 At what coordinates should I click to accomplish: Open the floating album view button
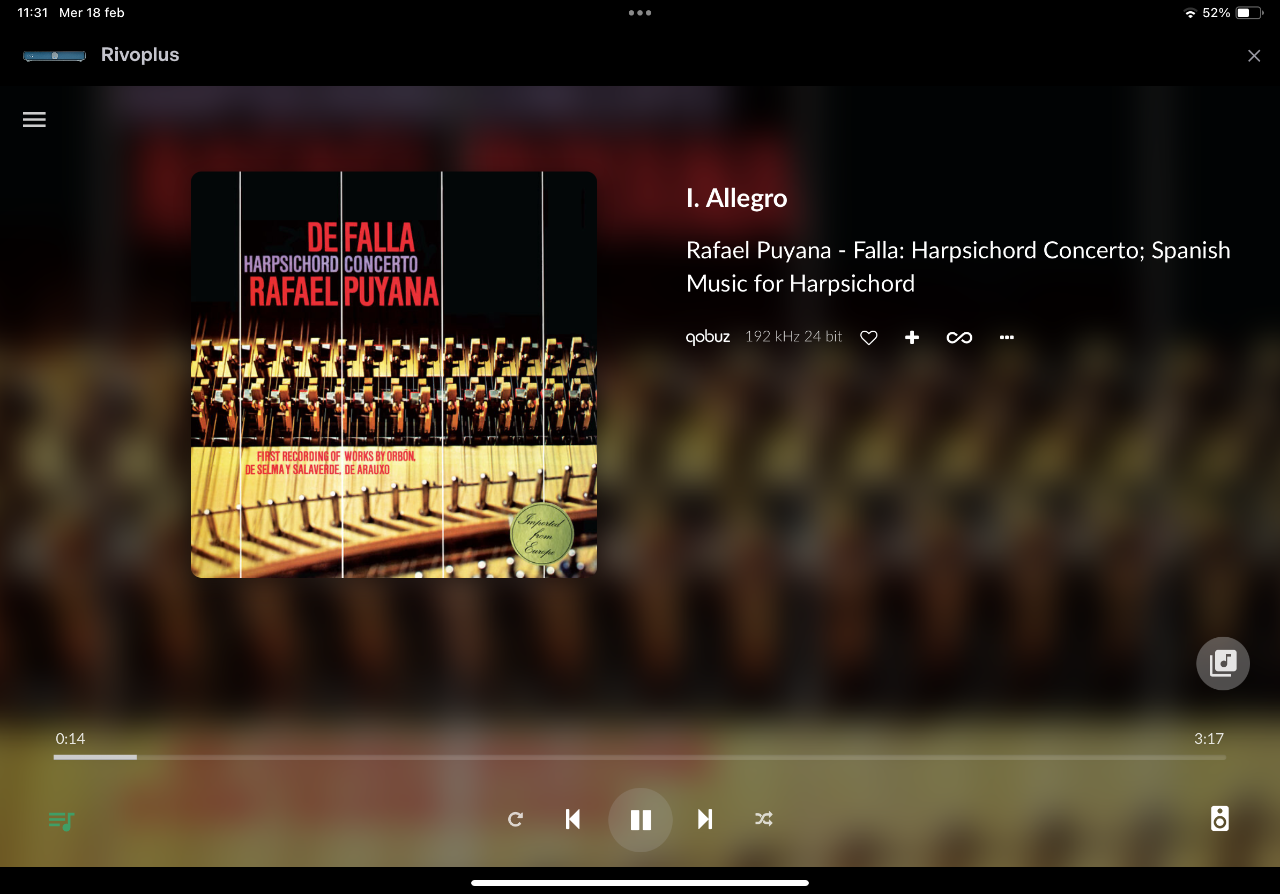click(1223, 663)
